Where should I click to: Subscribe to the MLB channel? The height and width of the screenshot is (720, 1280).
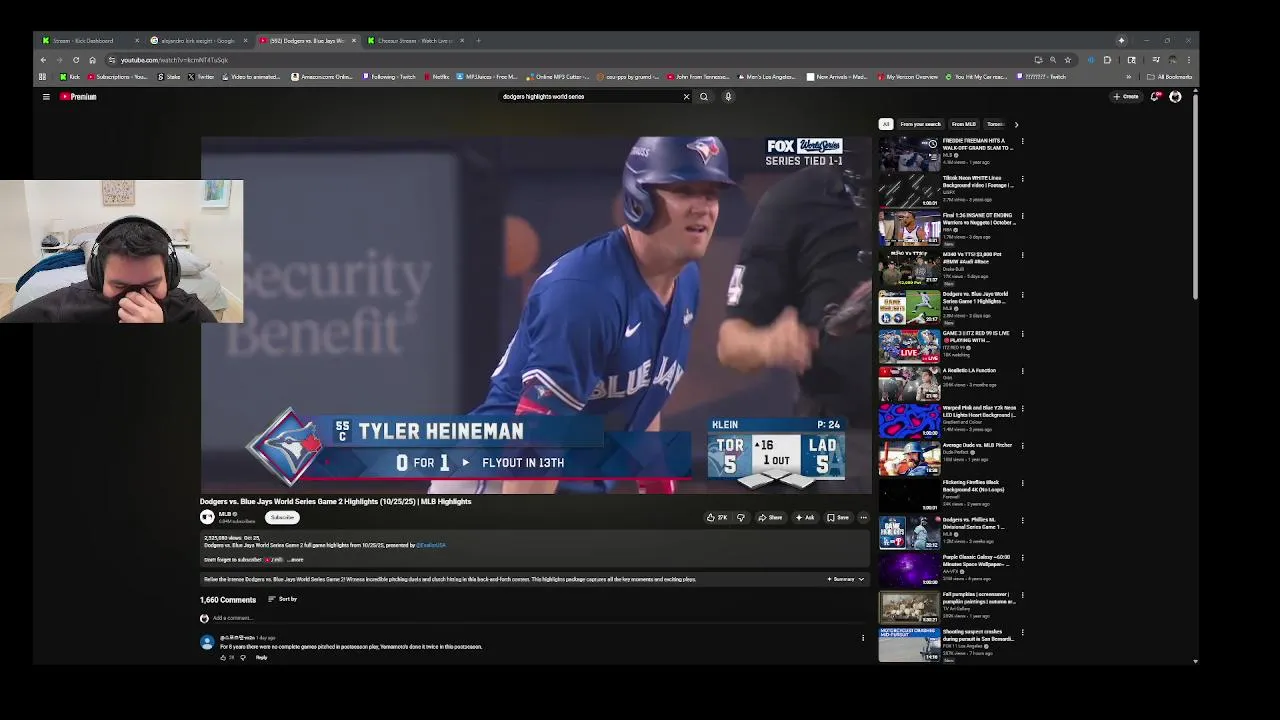pos(282,517)
